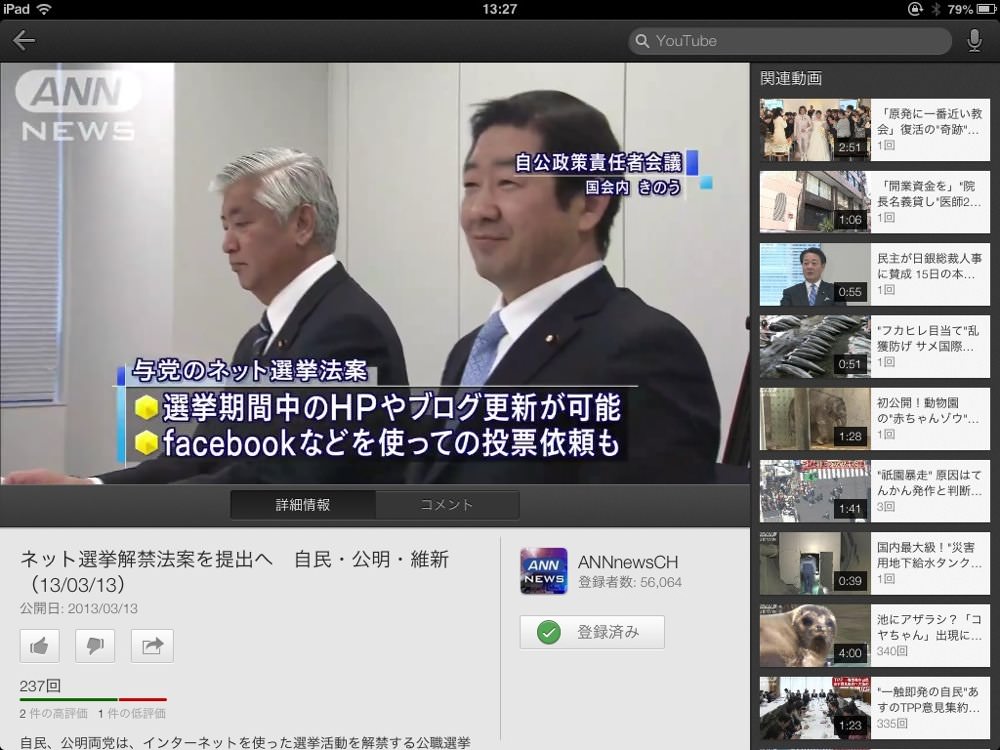This screenshot has height=750, width=1000.
Task: Open TPP meeting video thumbnail 1:23
Action: click(815, 708)
